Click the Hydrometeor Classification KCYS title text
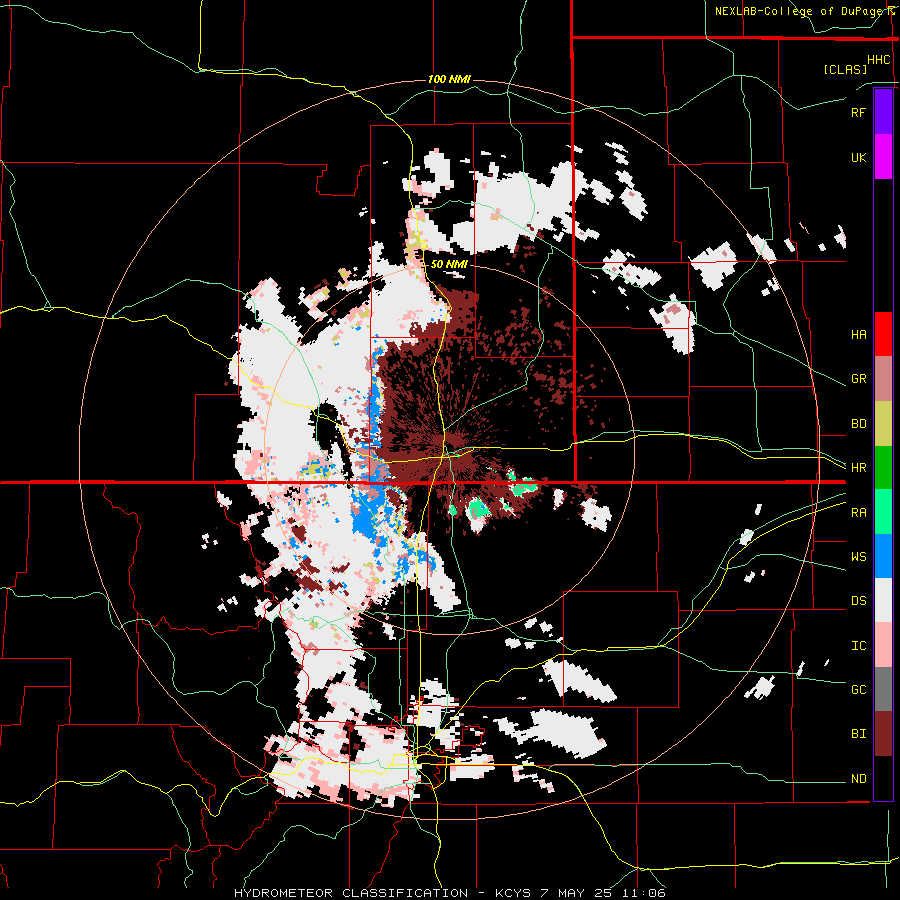The height and width of the screenshot is (900, 900). tap(449, 893)
